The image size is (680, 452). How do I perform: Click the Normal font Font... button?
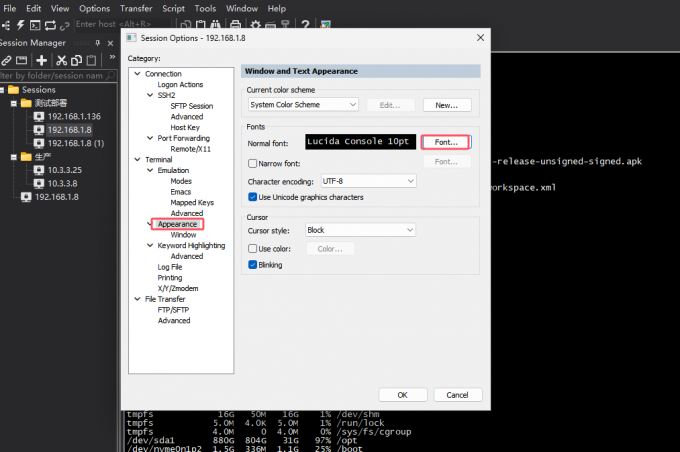point(446,142)
